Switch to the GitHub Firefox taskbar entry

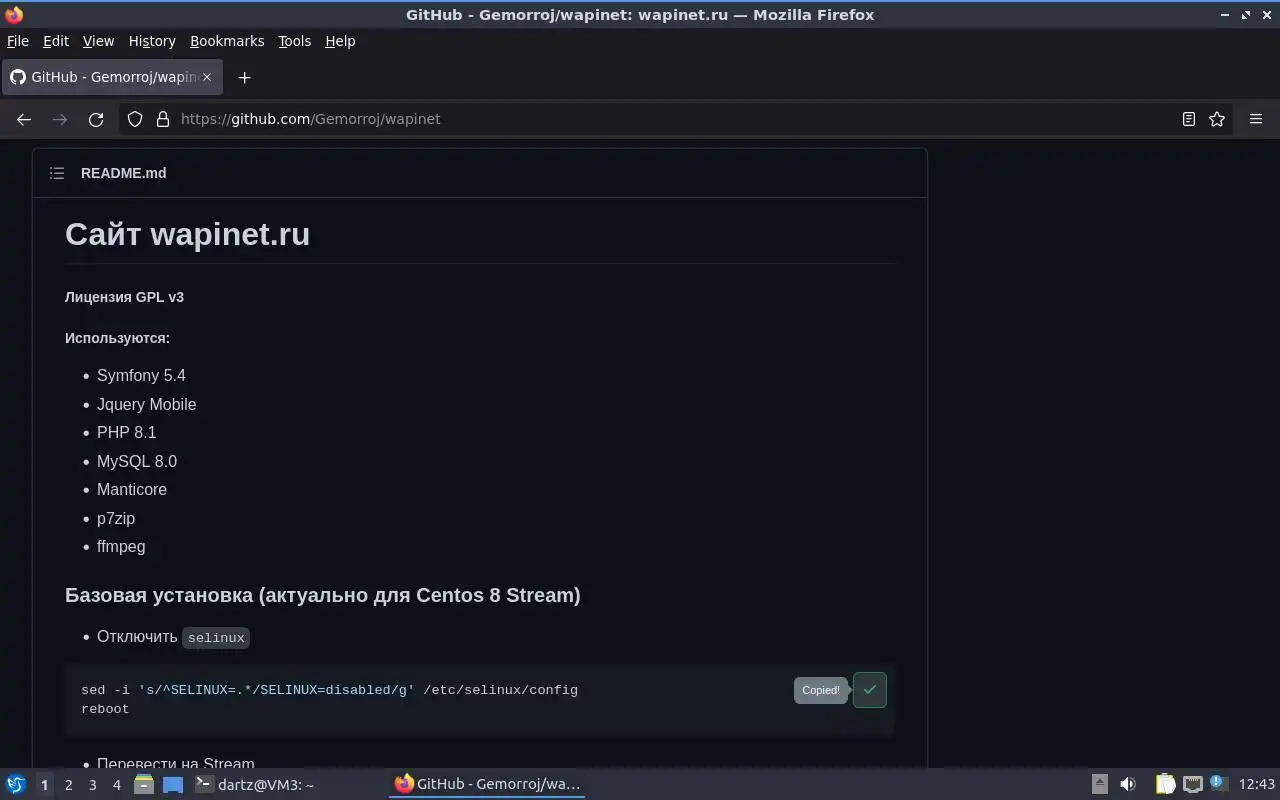point(487,784)
